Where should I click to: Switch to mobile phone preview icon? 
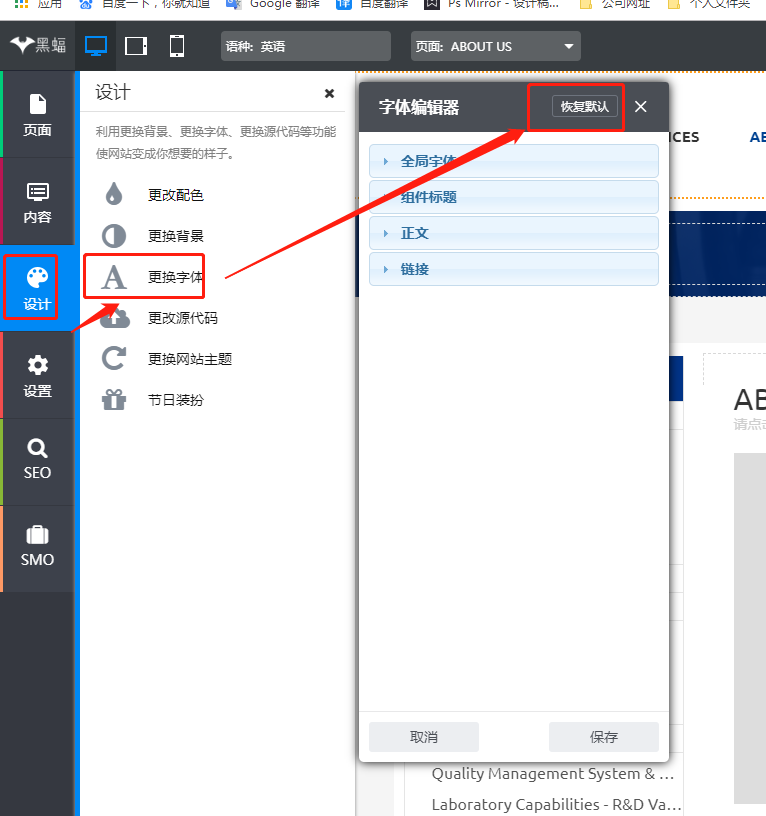[177, 46]
